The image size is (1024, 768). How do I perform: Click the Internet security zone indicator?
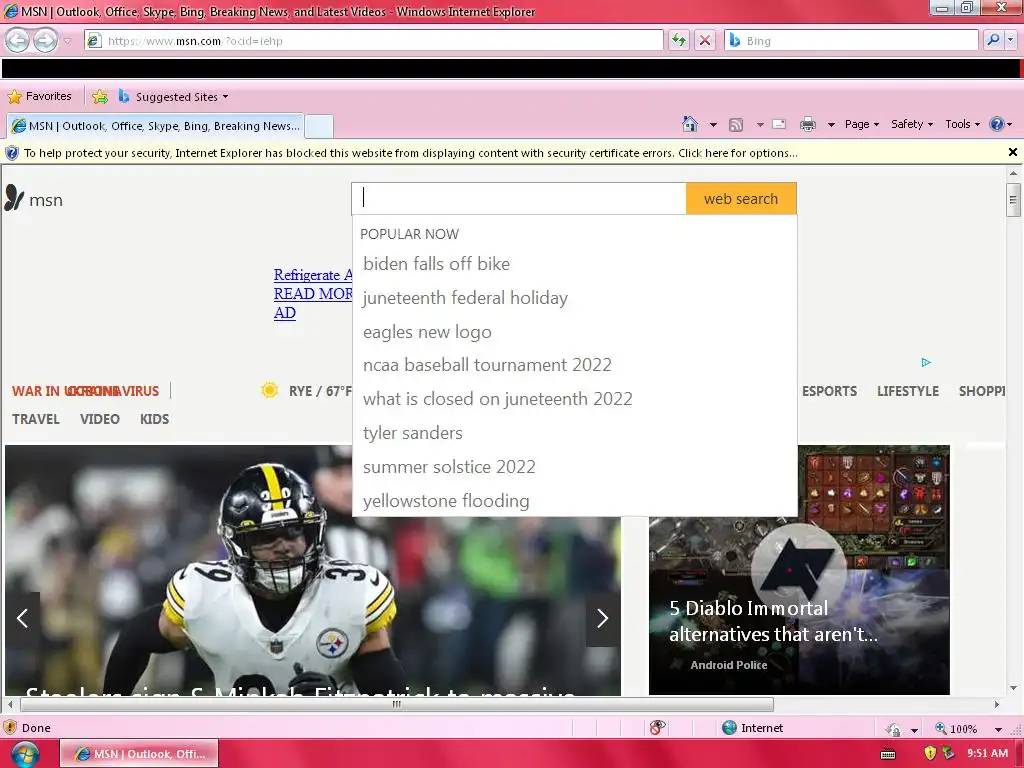pyautogui.click(x=752, y=728)
